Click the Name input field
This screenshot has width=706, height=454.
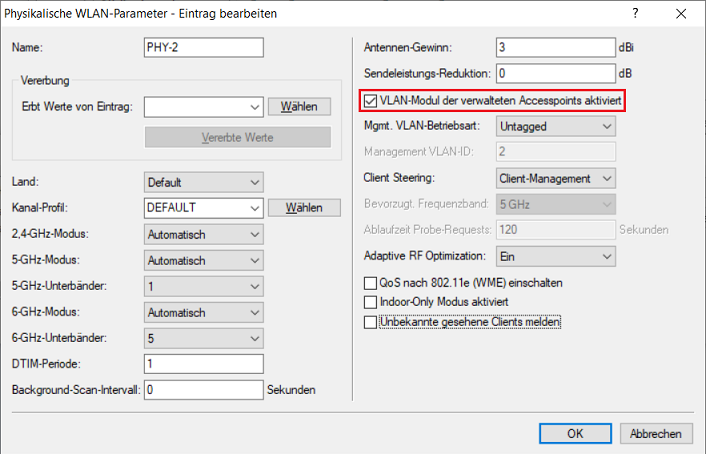(203, 48)
